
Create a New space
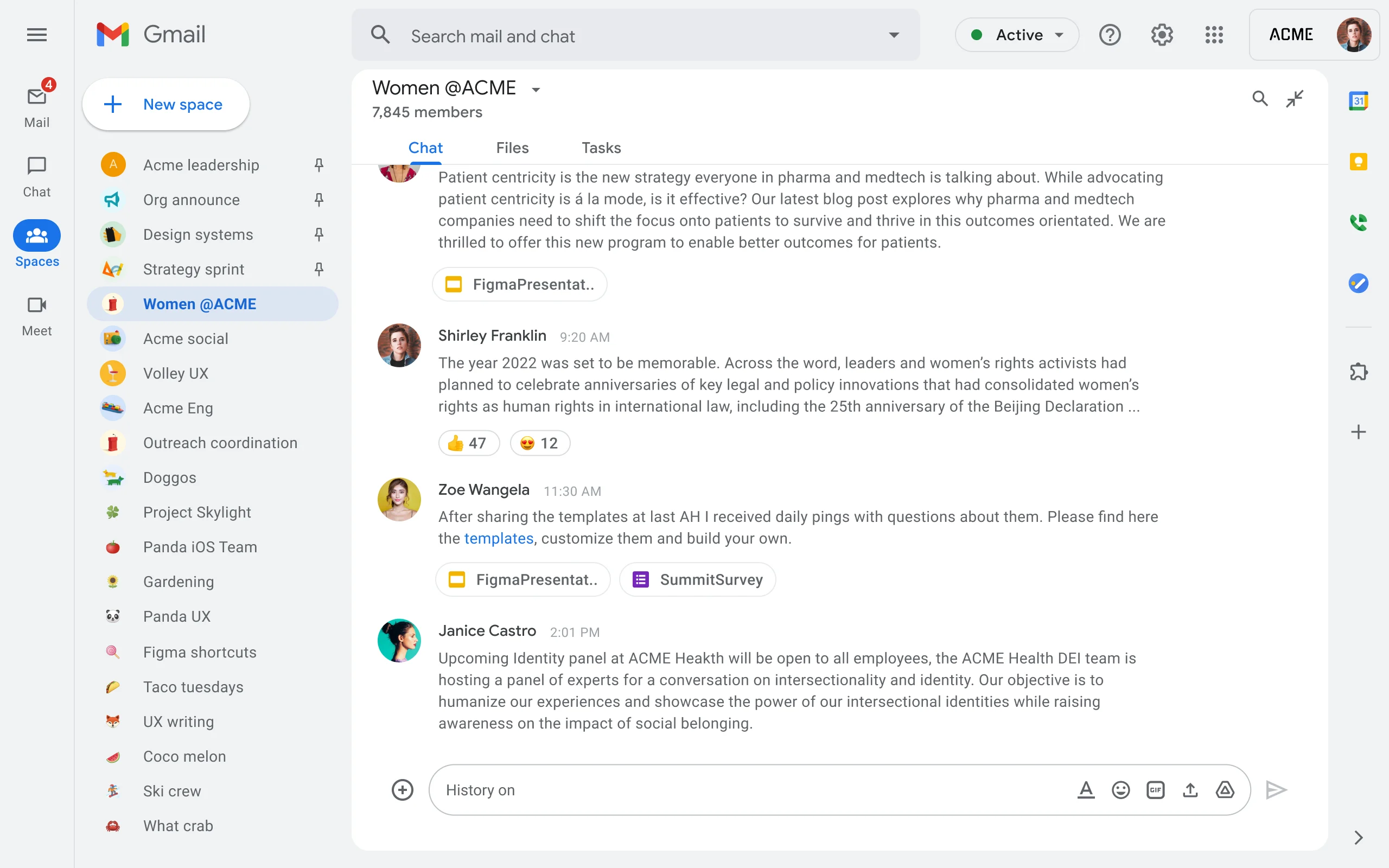[166, 104]
